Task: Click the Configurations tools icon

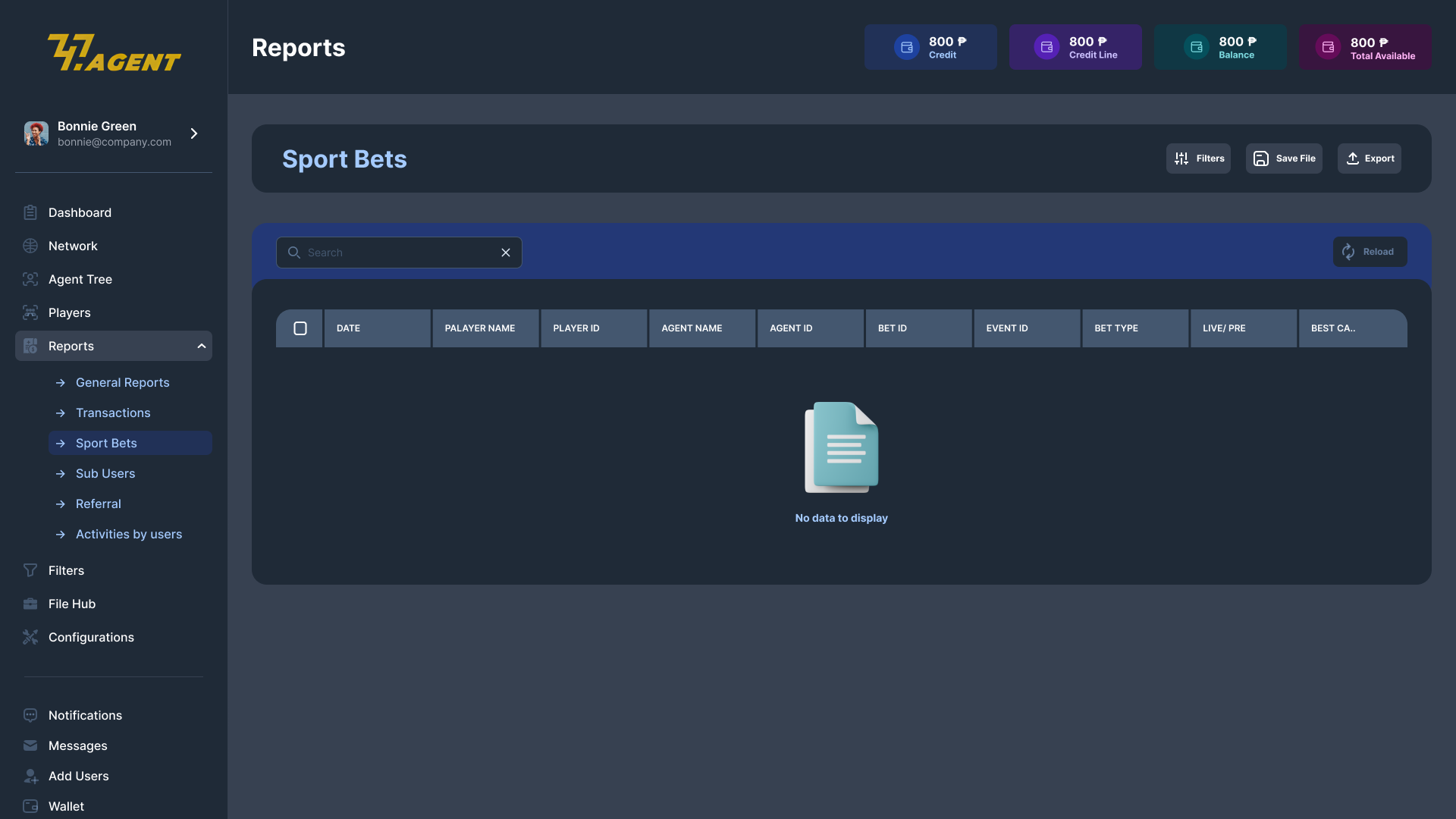Action: coord(30,637)
